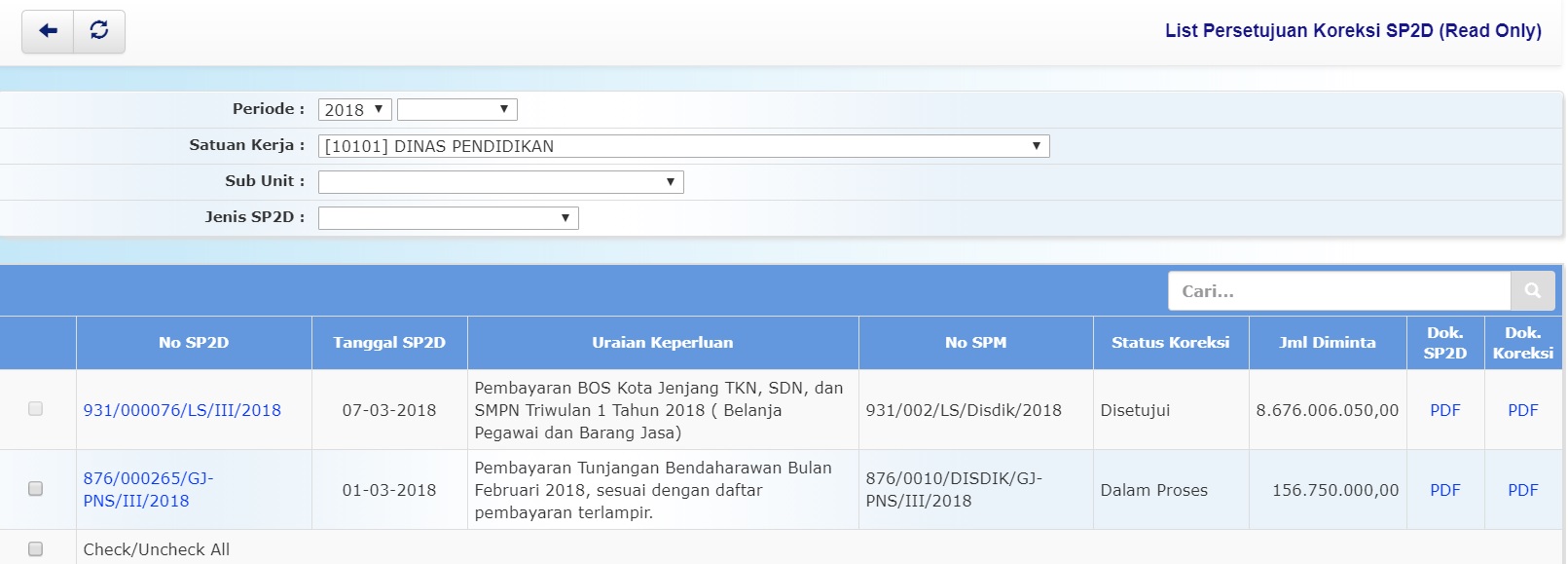Click the Pembayaran Tunjangan Bendaharawan description cell
The height and width of the screenshot is (564, 1568).
(663, 490)
